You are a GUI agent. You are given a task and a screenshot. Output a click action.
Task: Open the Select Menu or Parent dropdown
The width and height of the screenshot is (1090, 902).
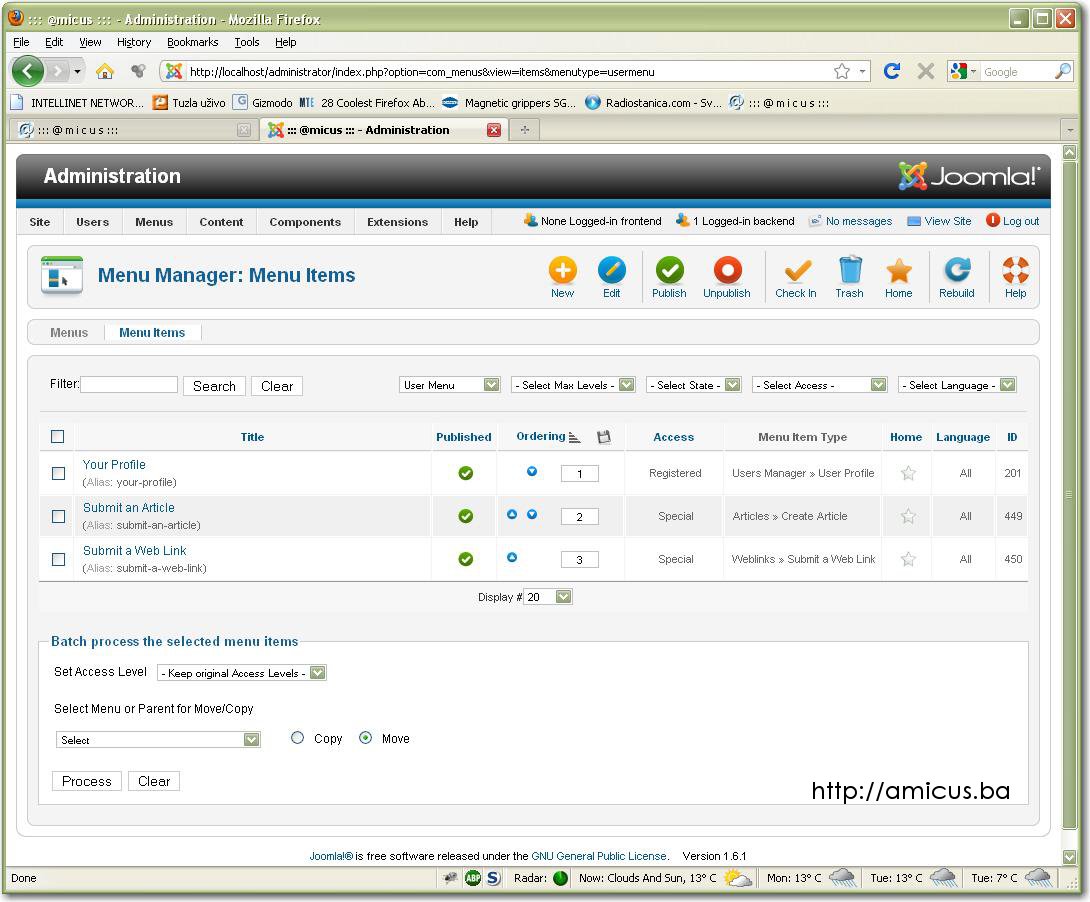click(158, 740)
